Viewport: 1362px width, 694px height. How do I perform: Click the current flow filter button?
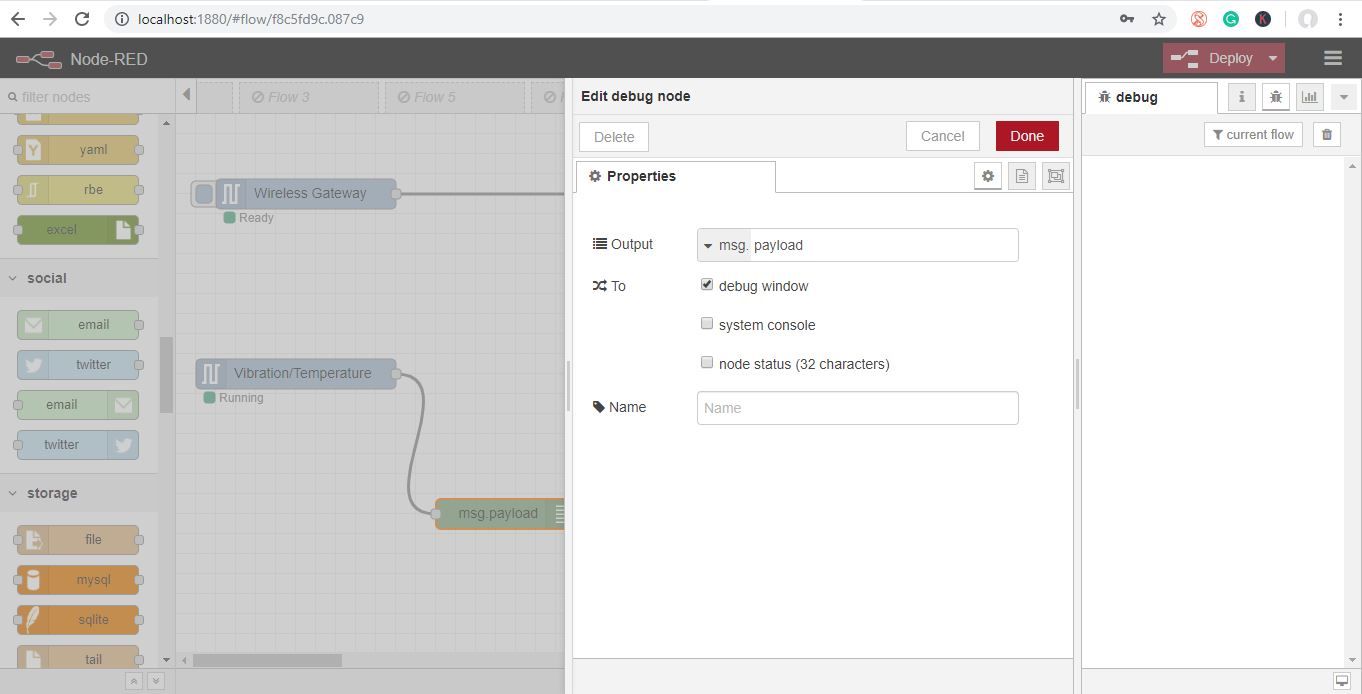pos(1253,135)
